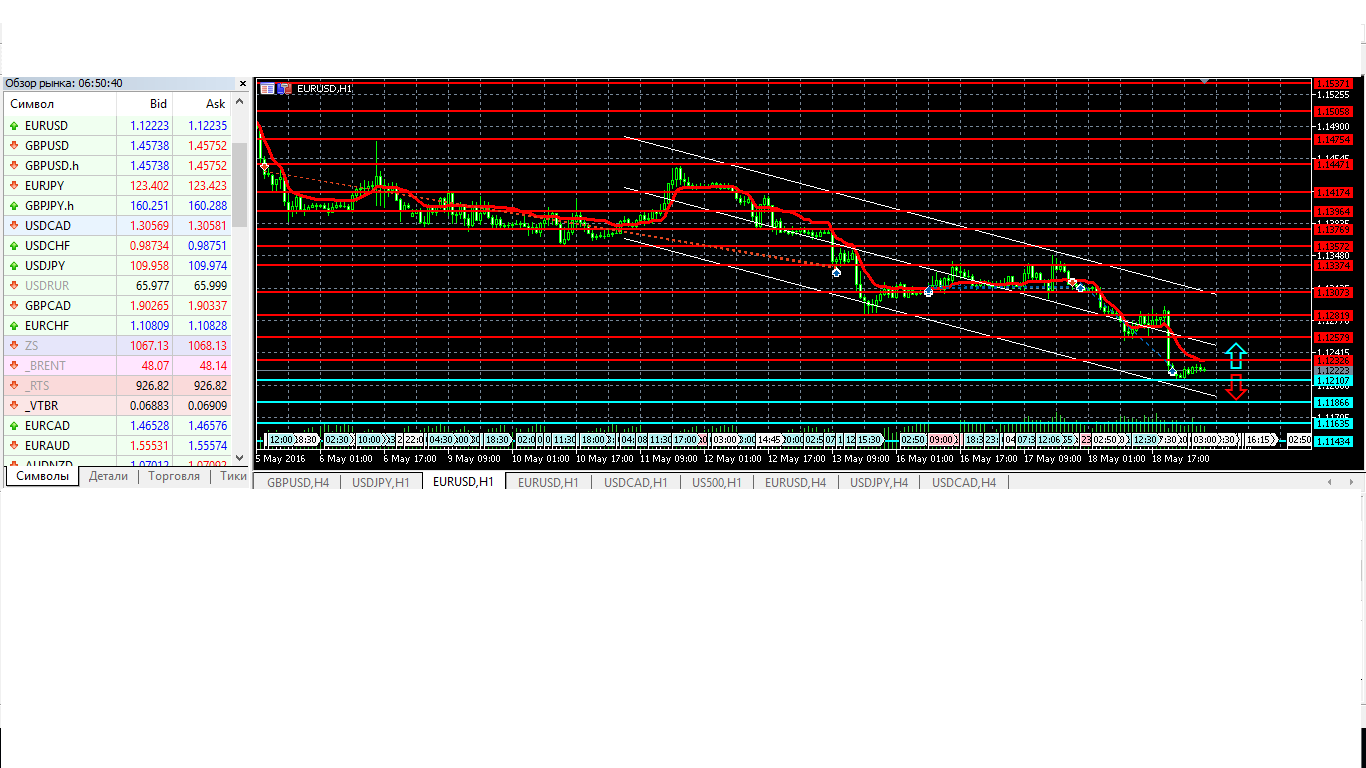Image resolution: width=1366 pixels, height=768 pixels.
Task: Select the EURUSD symbol name
Action: click(x=47, y=126)
